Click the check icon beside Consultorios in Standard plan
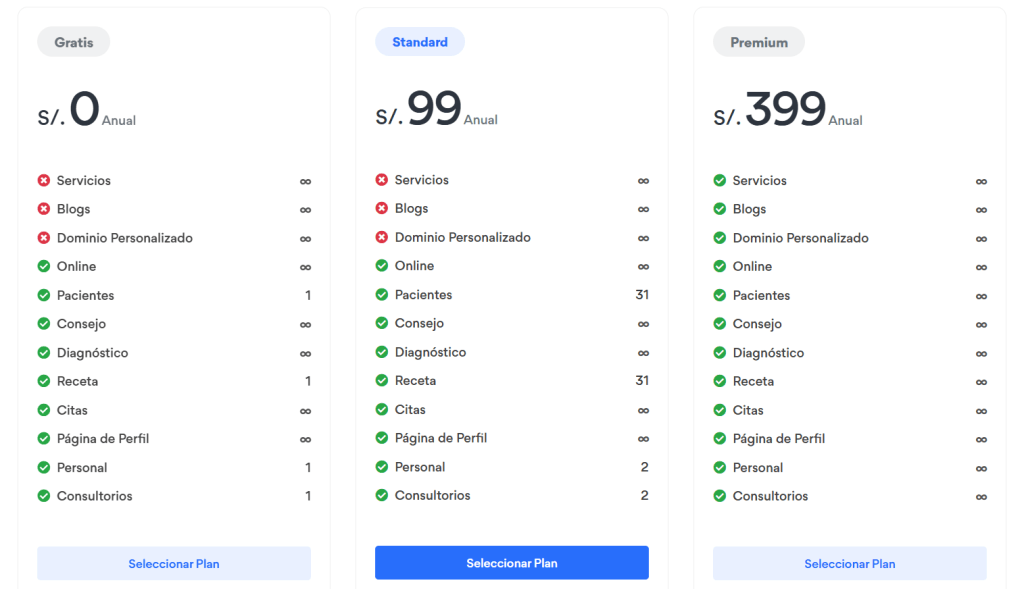Image resolution: width=1024 pixels, height=589 pixels. 383,496
